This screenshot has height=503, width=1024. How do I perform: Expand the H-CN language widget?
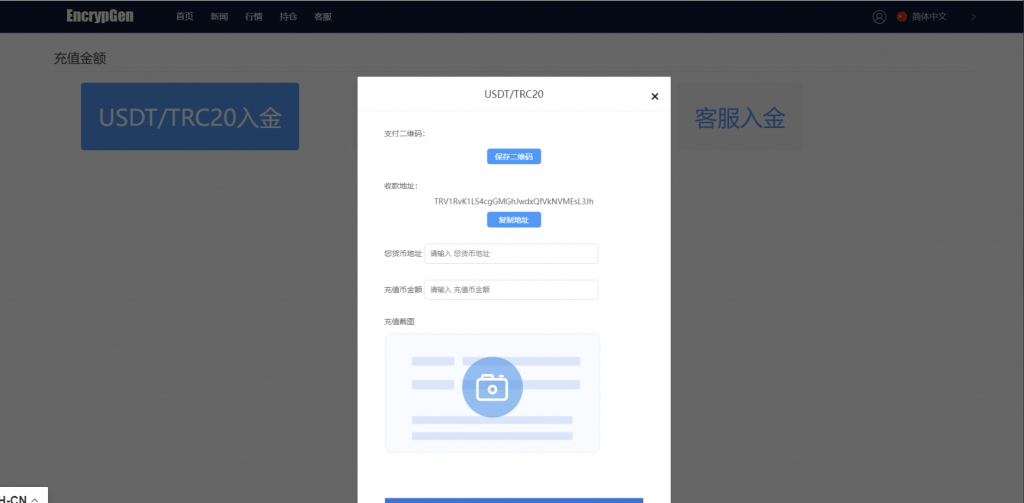point(20,498)
